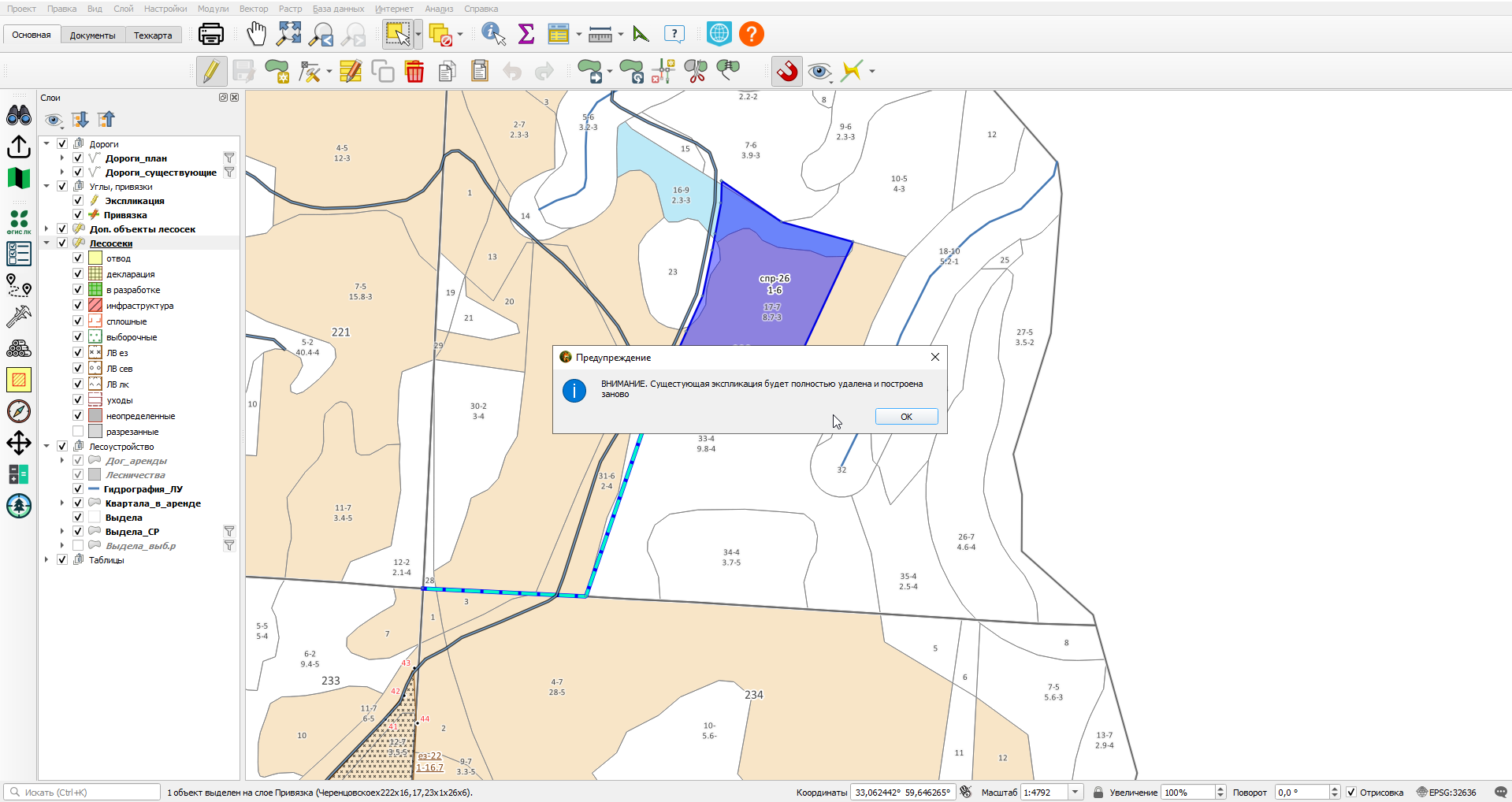The width and height of the screenshot is (1512, 802).
Task: Click the отвод yellow legend swatch
Action: (x=95, y=258)
